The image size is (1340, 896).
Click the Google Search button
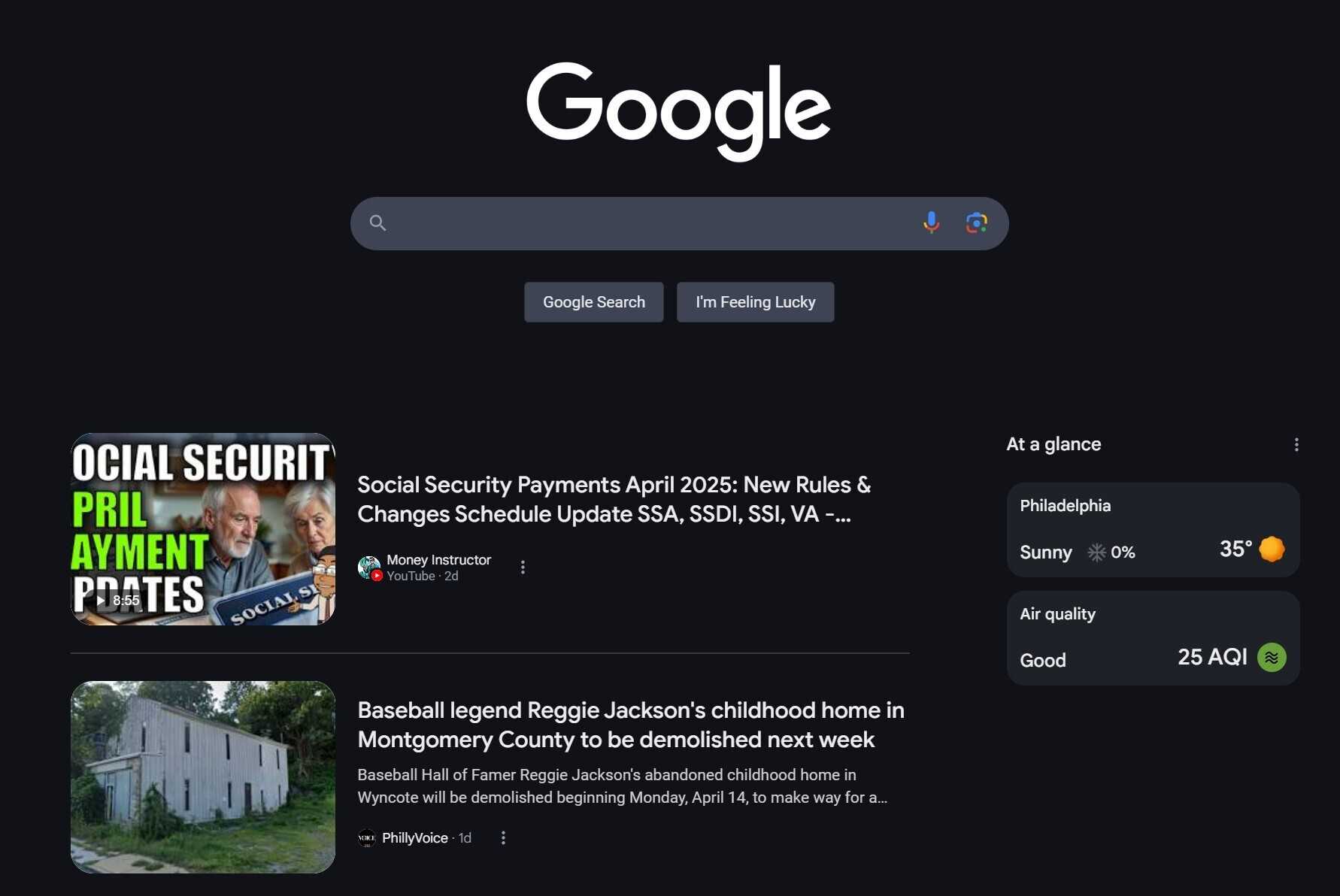[x=594, y=302]
